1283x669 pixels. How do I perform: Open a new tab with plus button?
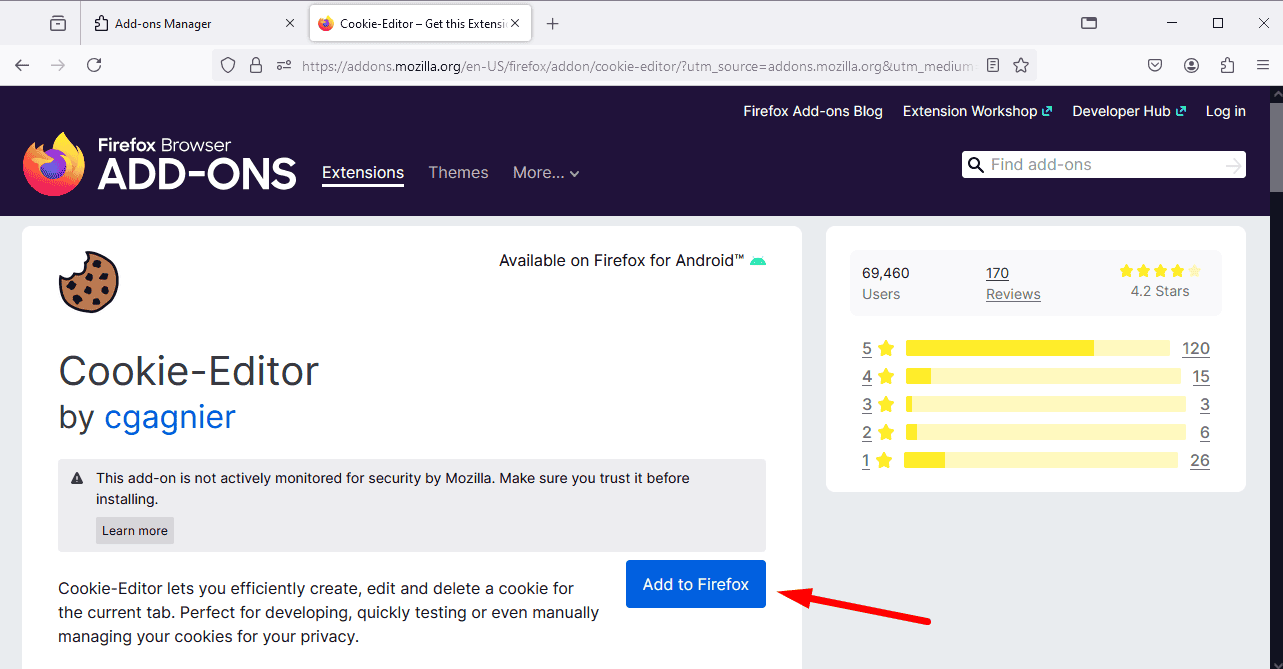[x=552, y=23]
